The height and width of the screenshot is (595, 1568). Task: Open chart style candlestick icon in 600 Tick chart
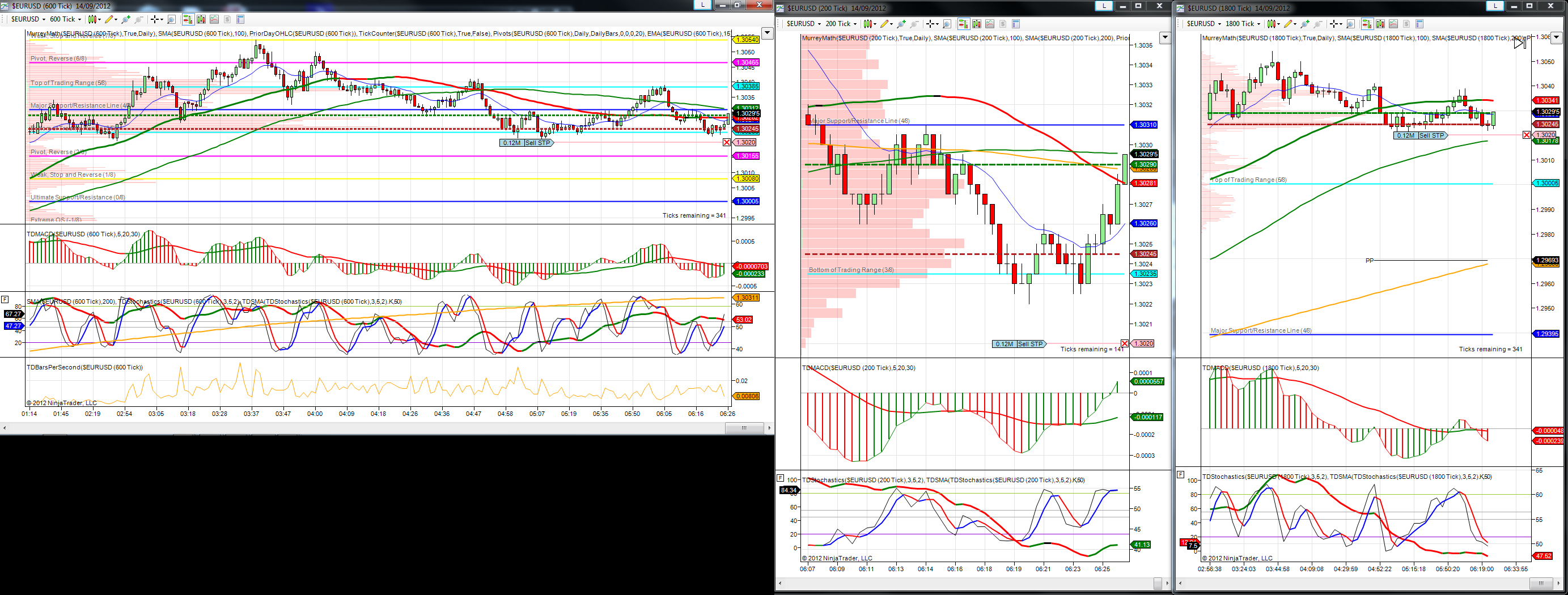click(x=92, y=19)
